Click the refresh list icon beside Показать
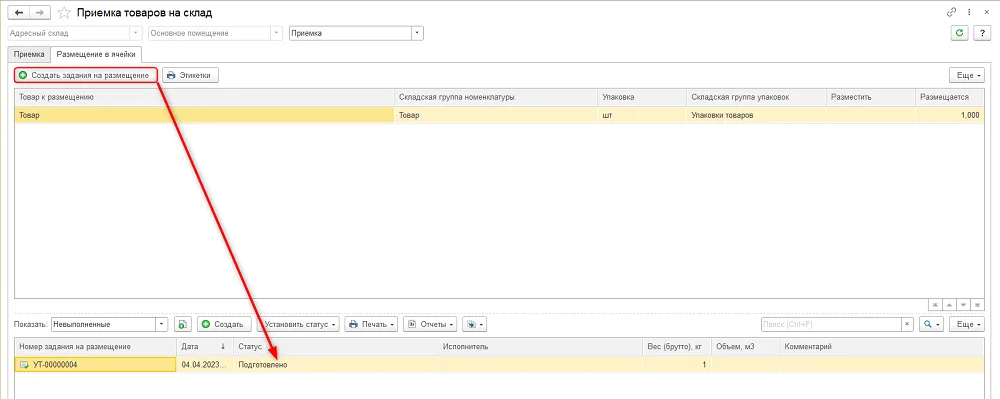Screen dimensions: 1000x399 pyautogui.click(x=182, y=324)
